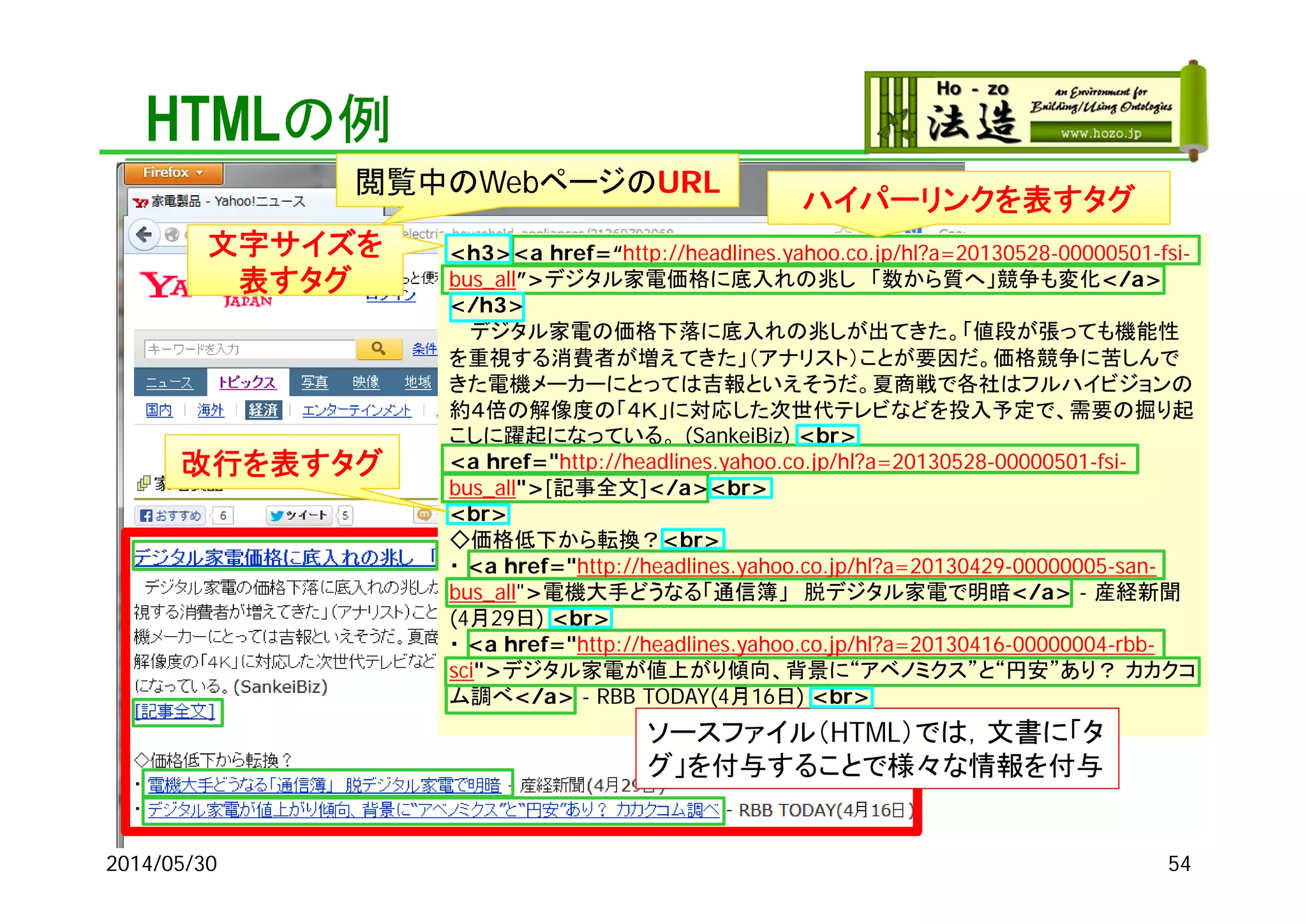Click the 条件 search options link
The width and height of the screenshot is (1307, 924).
[x=424, y=348]
